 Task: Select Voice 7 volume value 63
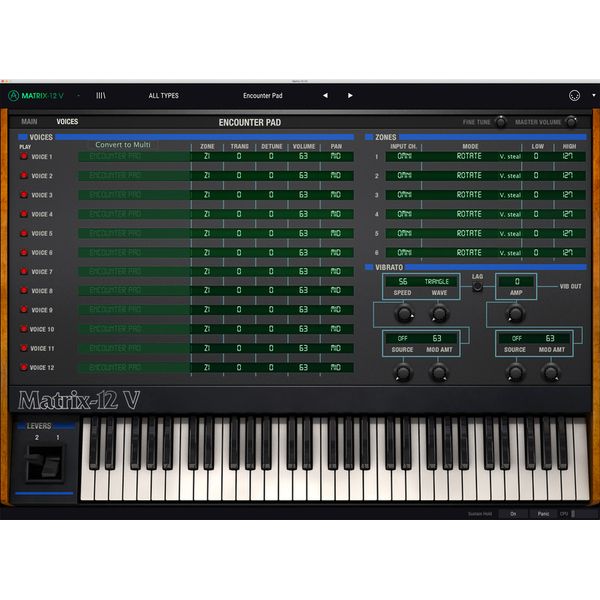[x=303, y=272]
